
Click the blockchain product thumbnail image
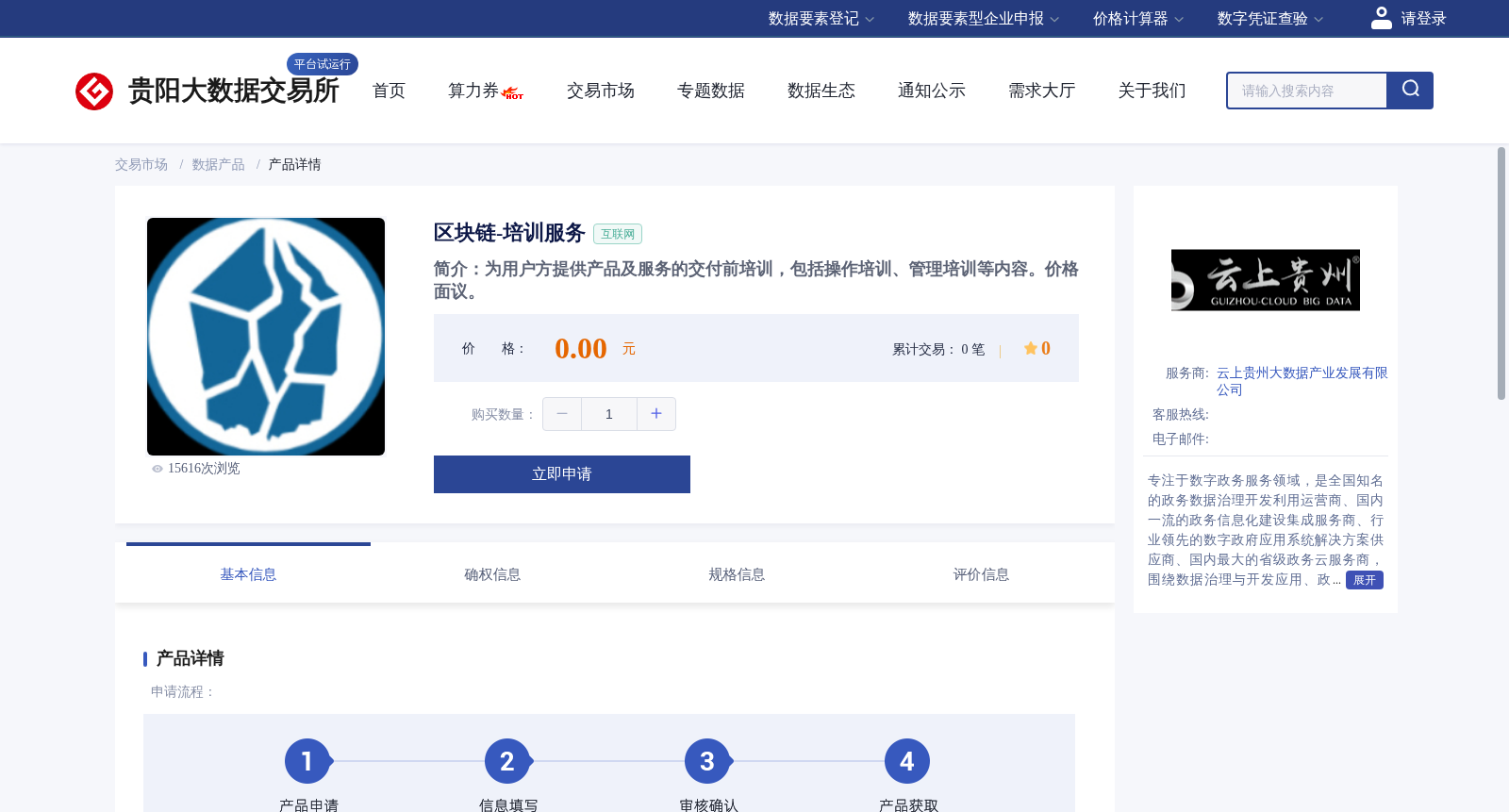266,337
